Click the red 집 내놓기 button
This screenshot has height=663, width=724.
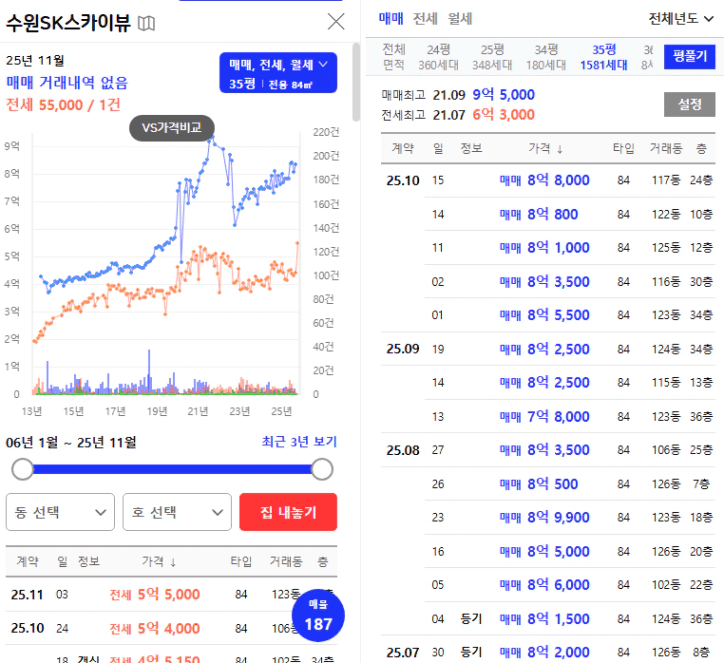coord(288,512)
